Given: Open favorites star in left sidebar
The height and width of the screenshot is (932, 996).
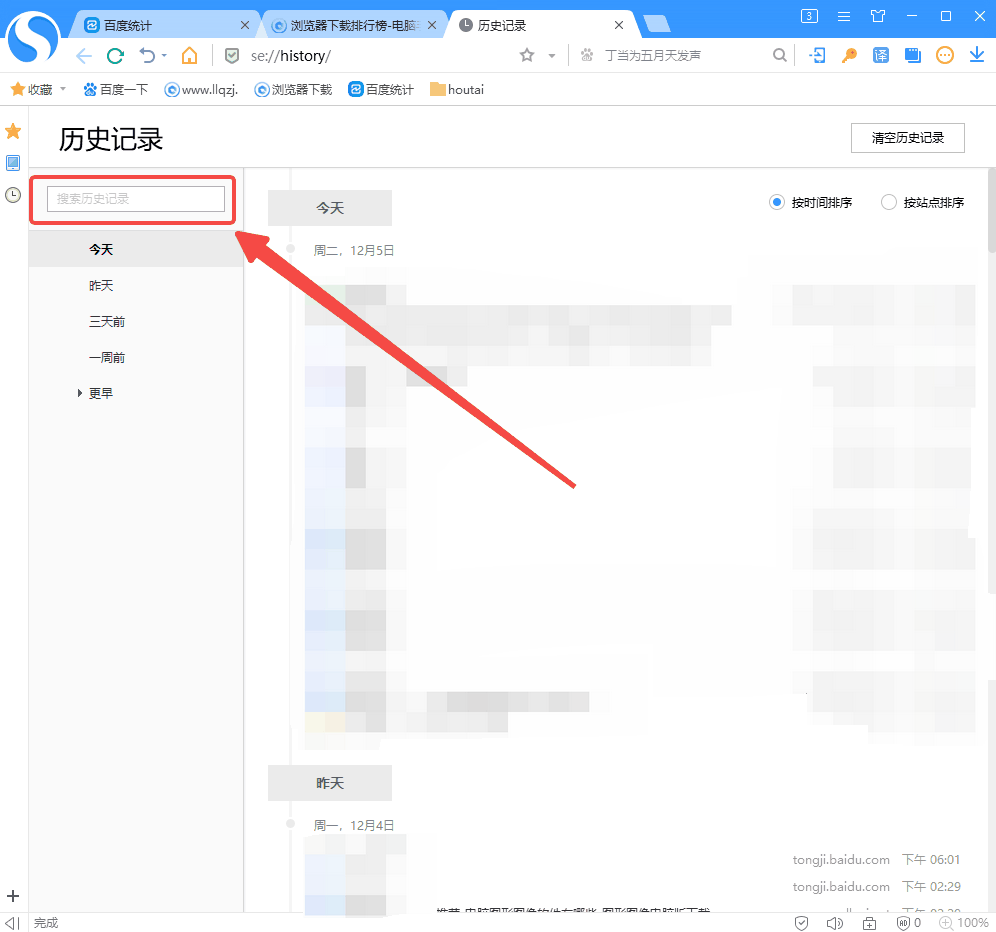Looking at the screenshot, I should (x=13, y=131).
